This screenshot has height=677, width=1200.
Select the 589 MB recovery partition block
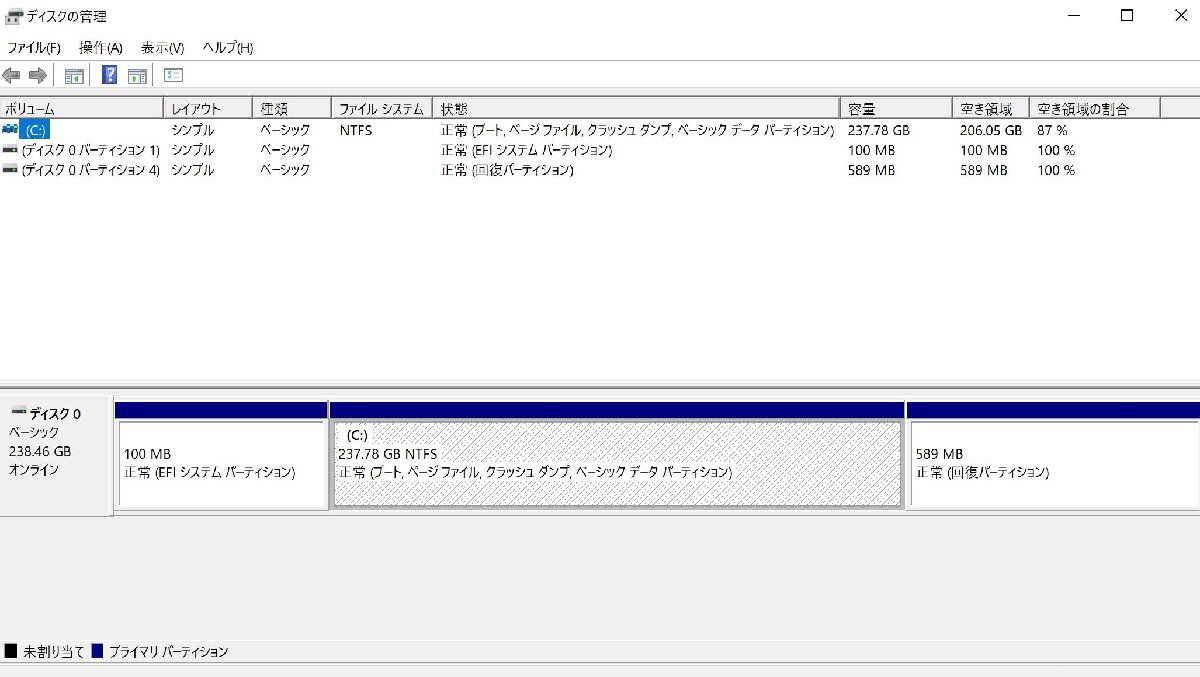[1054, 465]
